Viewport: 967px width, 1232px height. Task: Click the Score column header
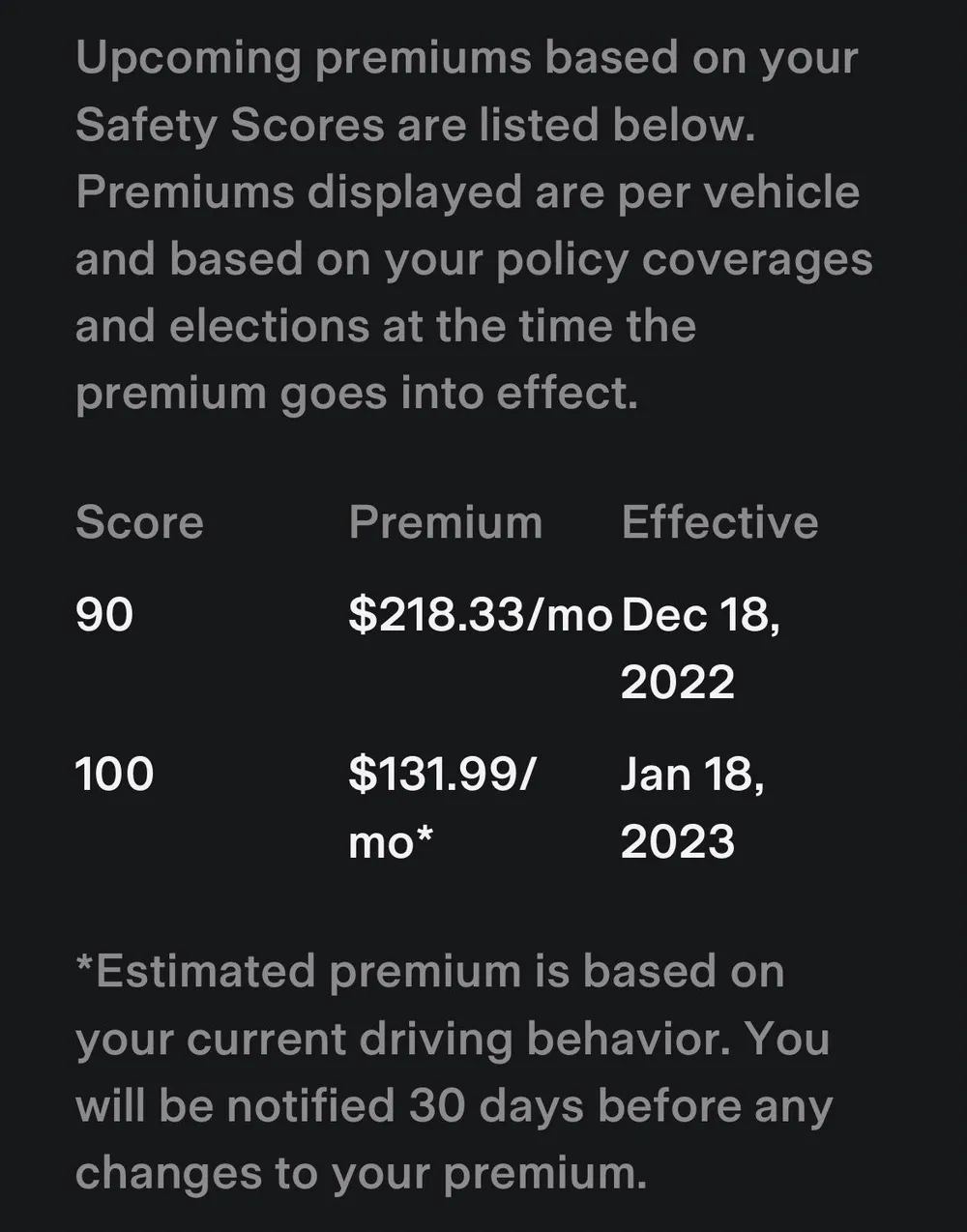point(139,523)
